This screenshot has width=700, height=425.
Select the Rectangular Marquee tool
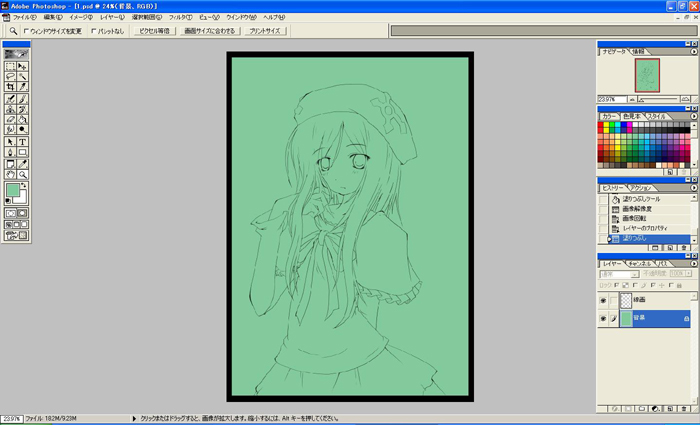10,67
